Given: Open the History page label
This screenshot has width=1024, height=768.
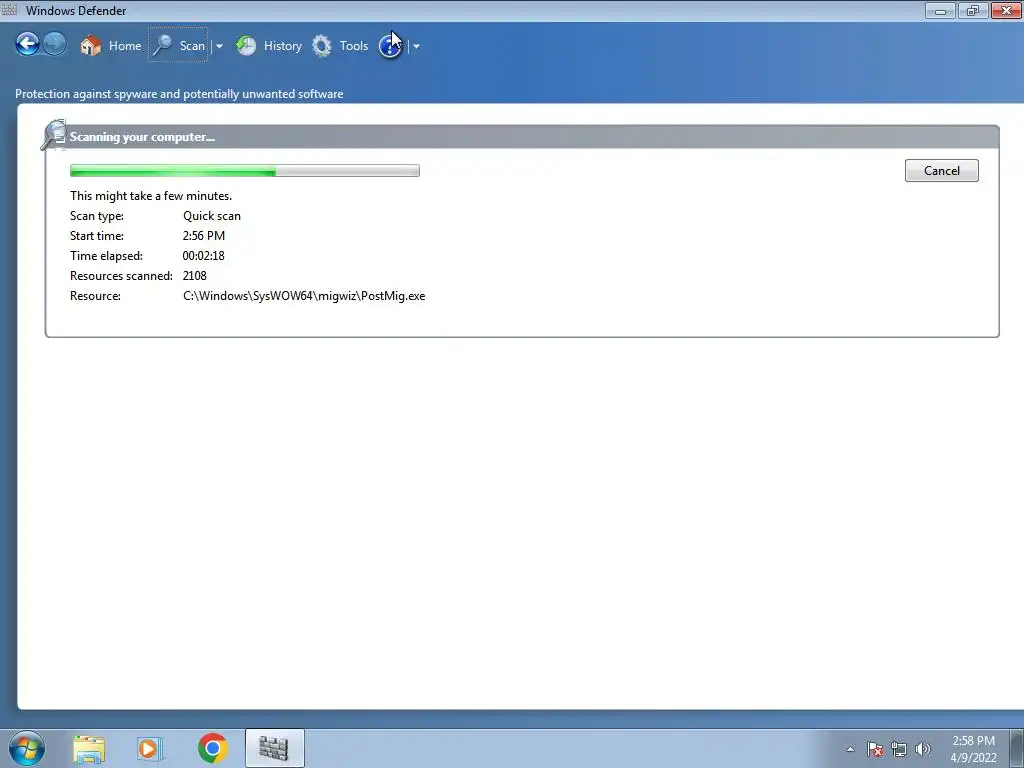Looking at the screenshot, I should 283,46.
